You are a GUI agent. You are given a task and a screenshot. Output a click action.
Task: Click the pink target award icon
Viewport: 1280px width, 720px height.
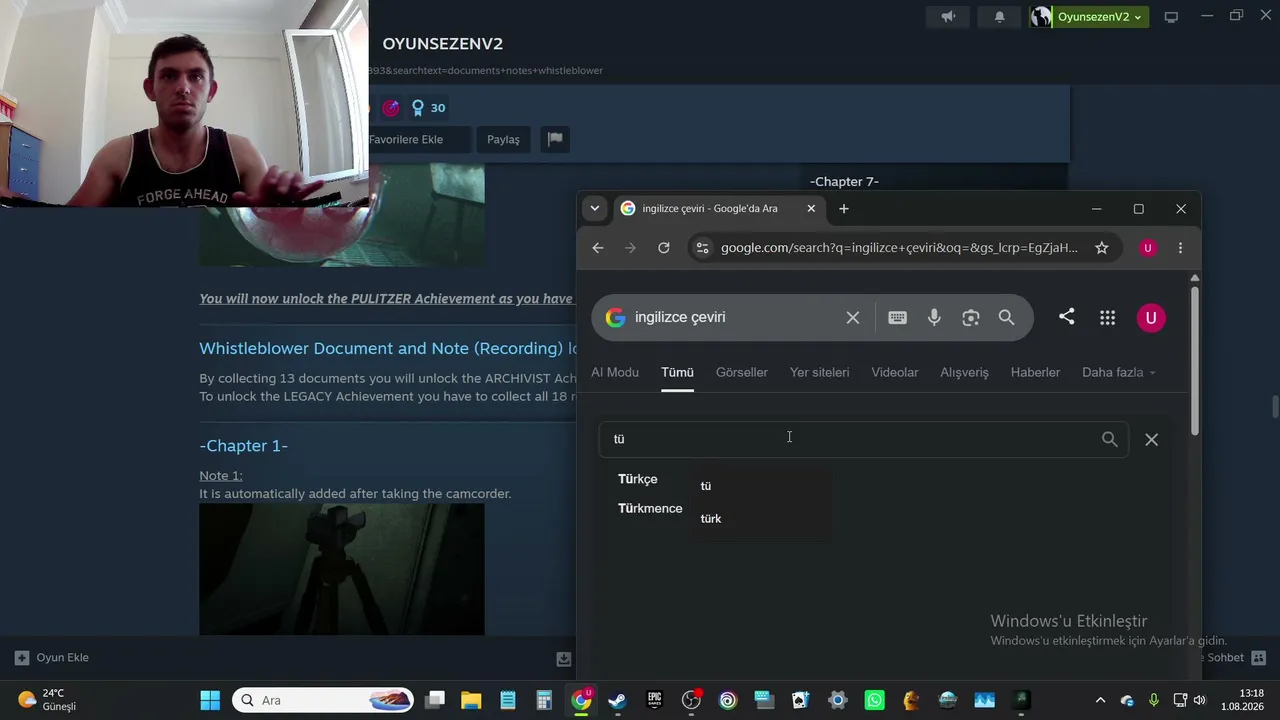pos(391,108)
